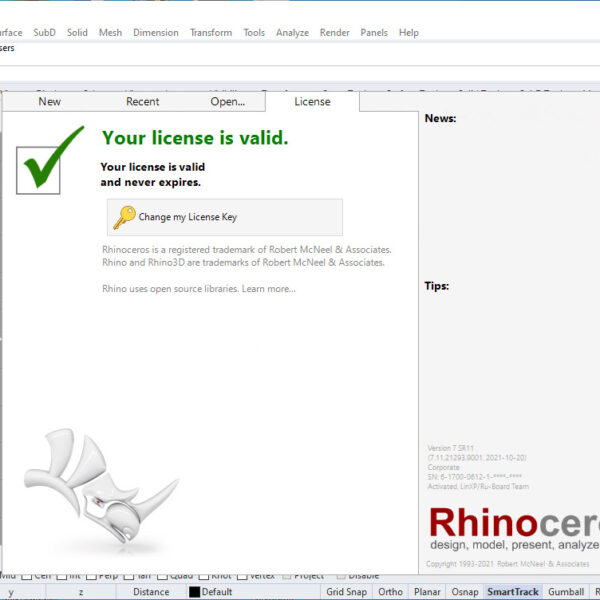The image size is (600, 600).
Task: Open the Help menu
Action: pos(409,33)
